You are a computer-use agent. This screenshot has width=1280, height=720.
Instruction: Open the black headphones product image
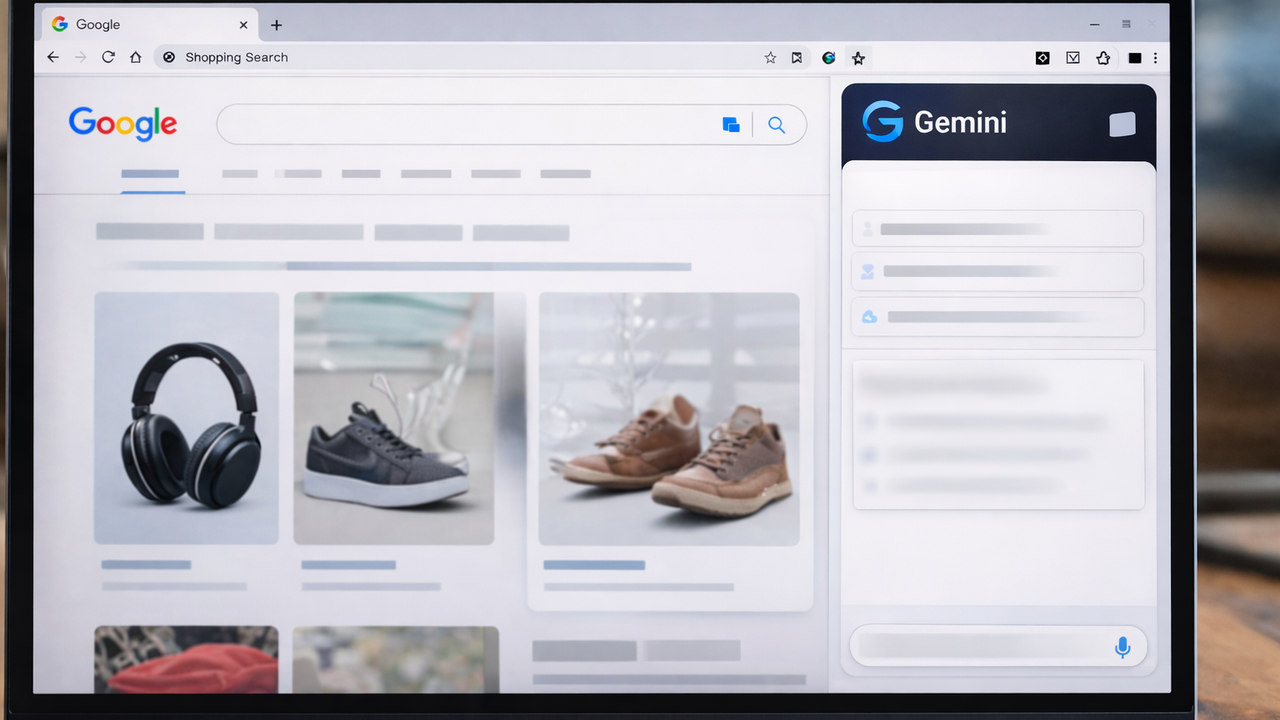point(187,418)
